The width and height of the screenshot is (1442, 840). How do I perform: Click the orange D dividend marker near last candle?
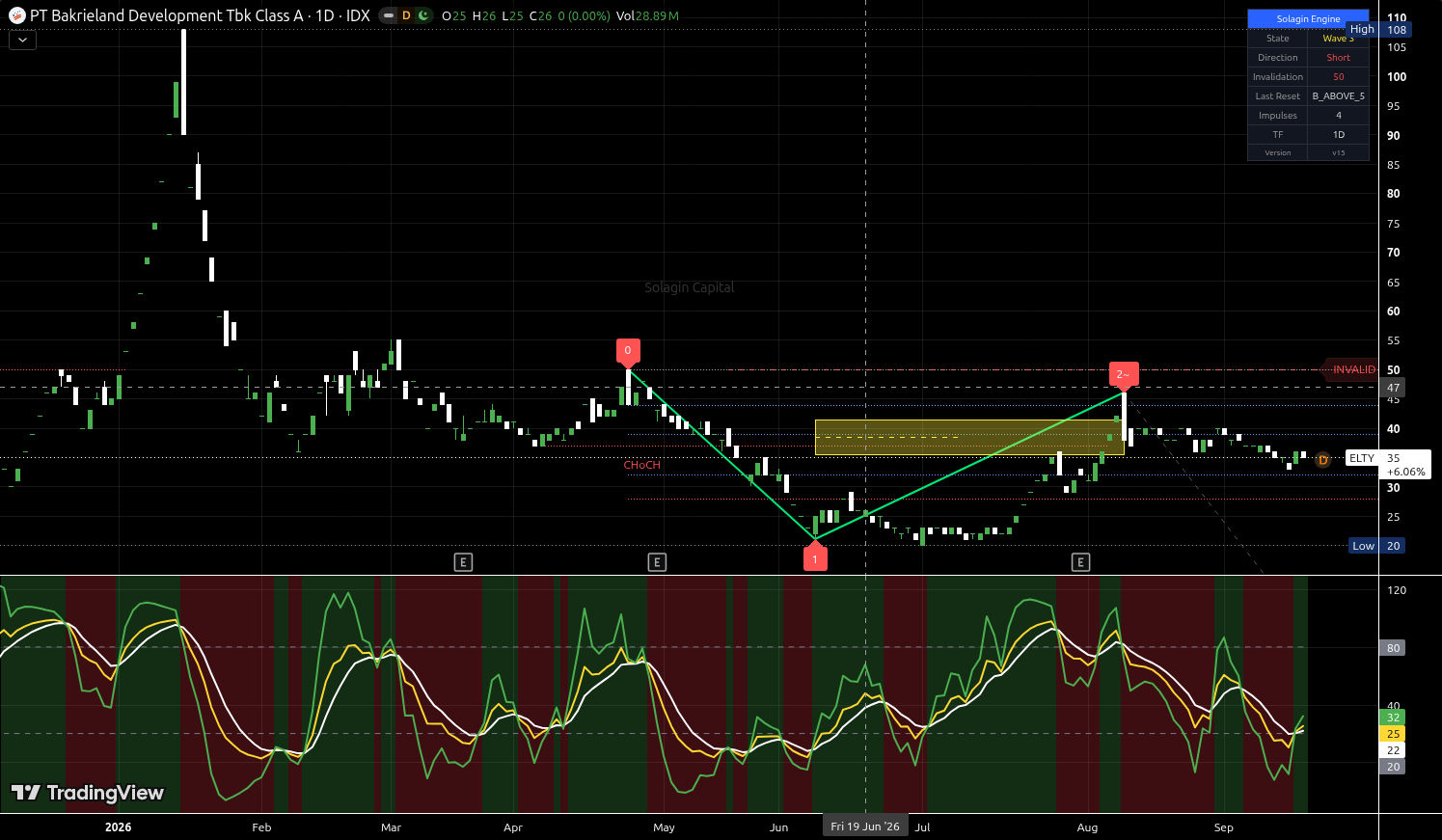[x=1323, y=460]
